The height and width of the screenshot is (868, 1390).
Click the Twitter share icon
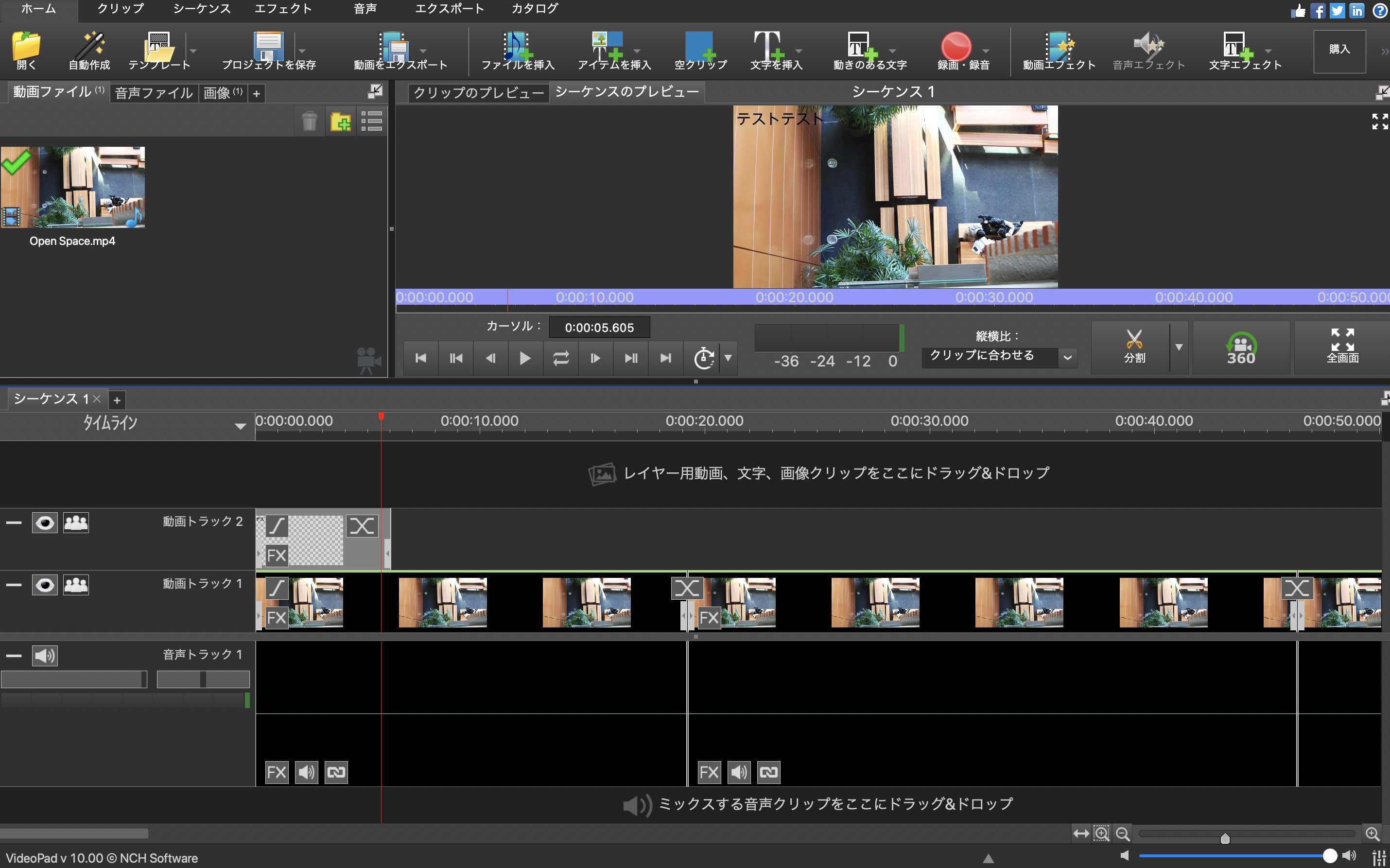[1337, 10]
